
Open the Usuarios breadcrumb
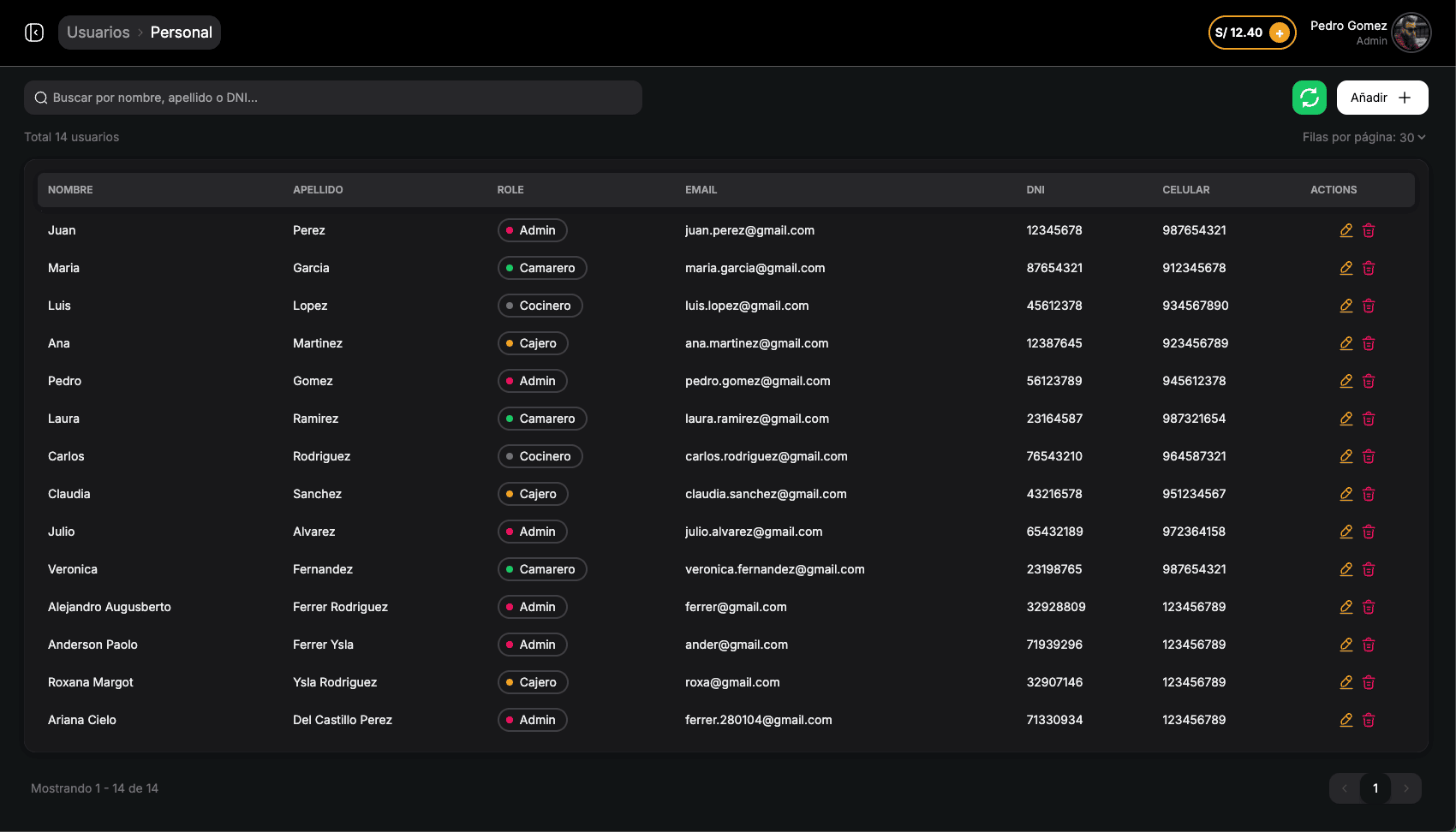point(98,33)
